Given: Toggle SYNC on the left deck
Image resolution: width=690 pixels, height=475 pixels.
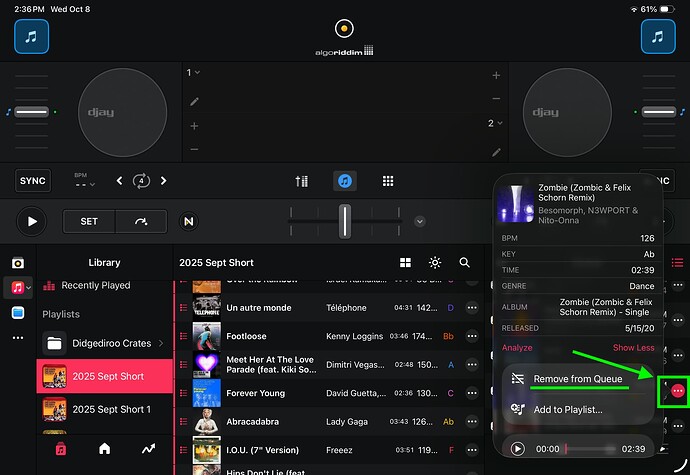Looking at the screenshot, I should (33, 181).
